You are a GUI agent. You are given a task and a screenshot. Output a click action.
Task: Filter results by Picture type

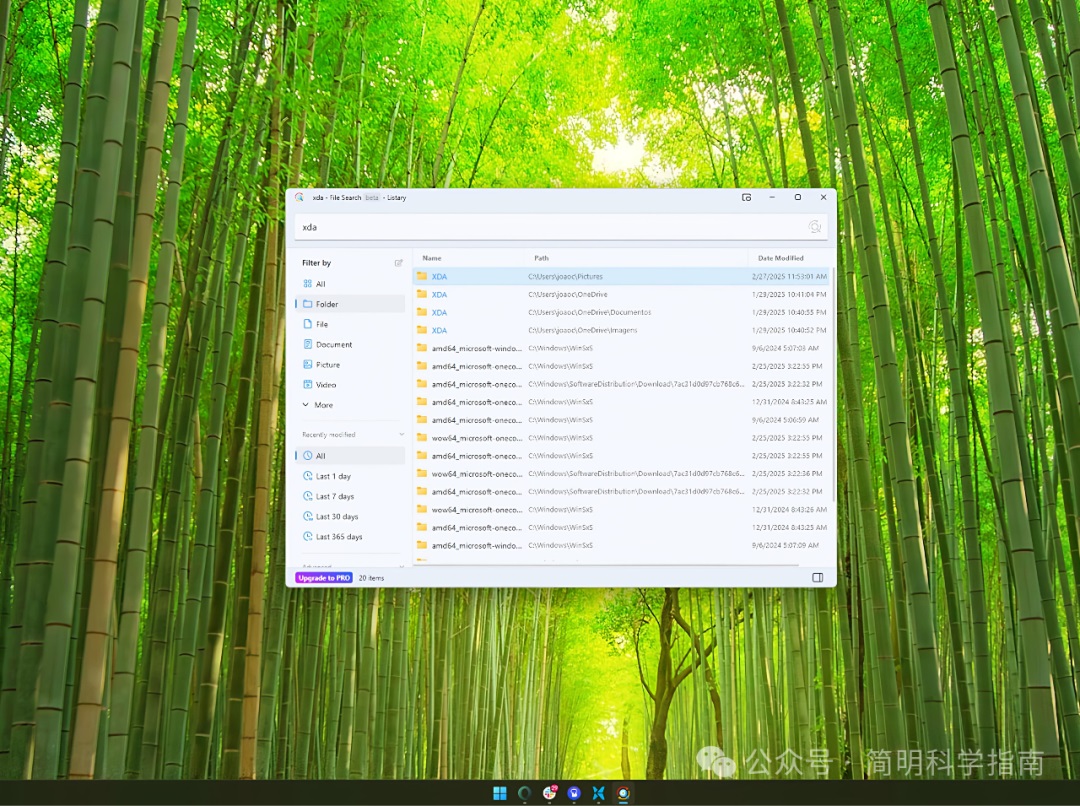tap(327, 365)
